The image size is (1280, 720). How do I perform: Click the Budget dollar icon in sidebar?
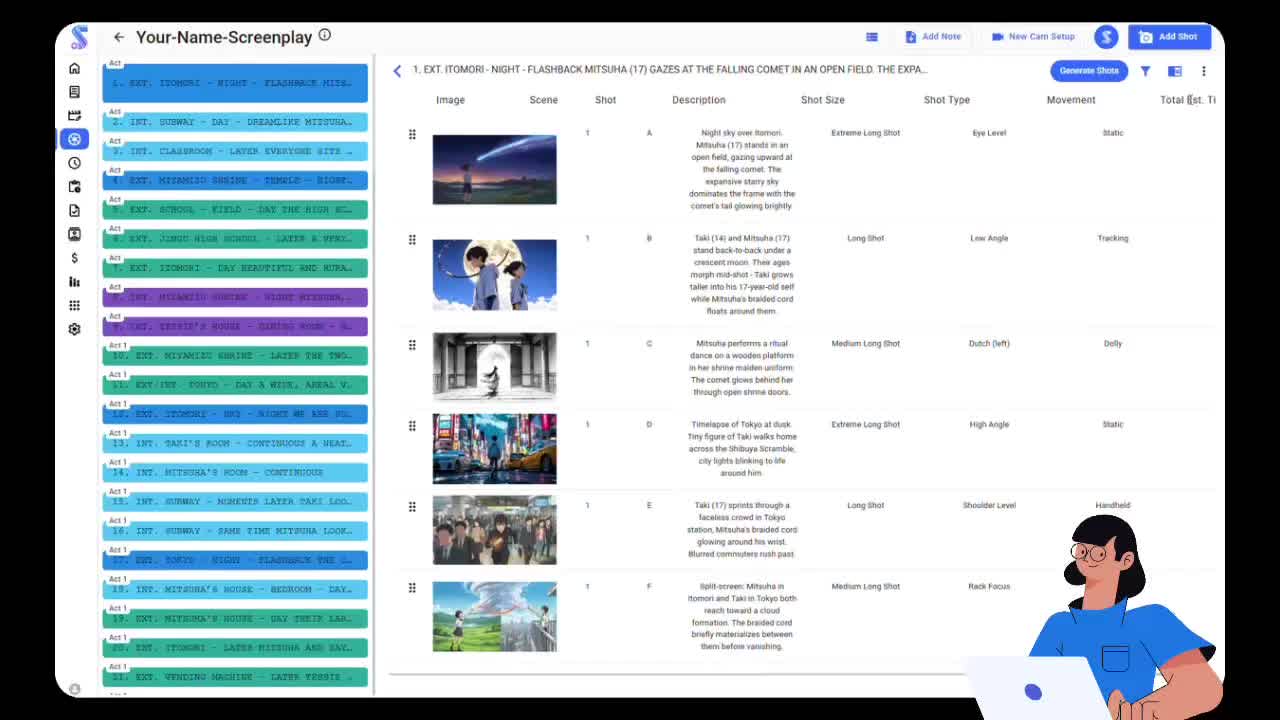click(x=74, y=257)
